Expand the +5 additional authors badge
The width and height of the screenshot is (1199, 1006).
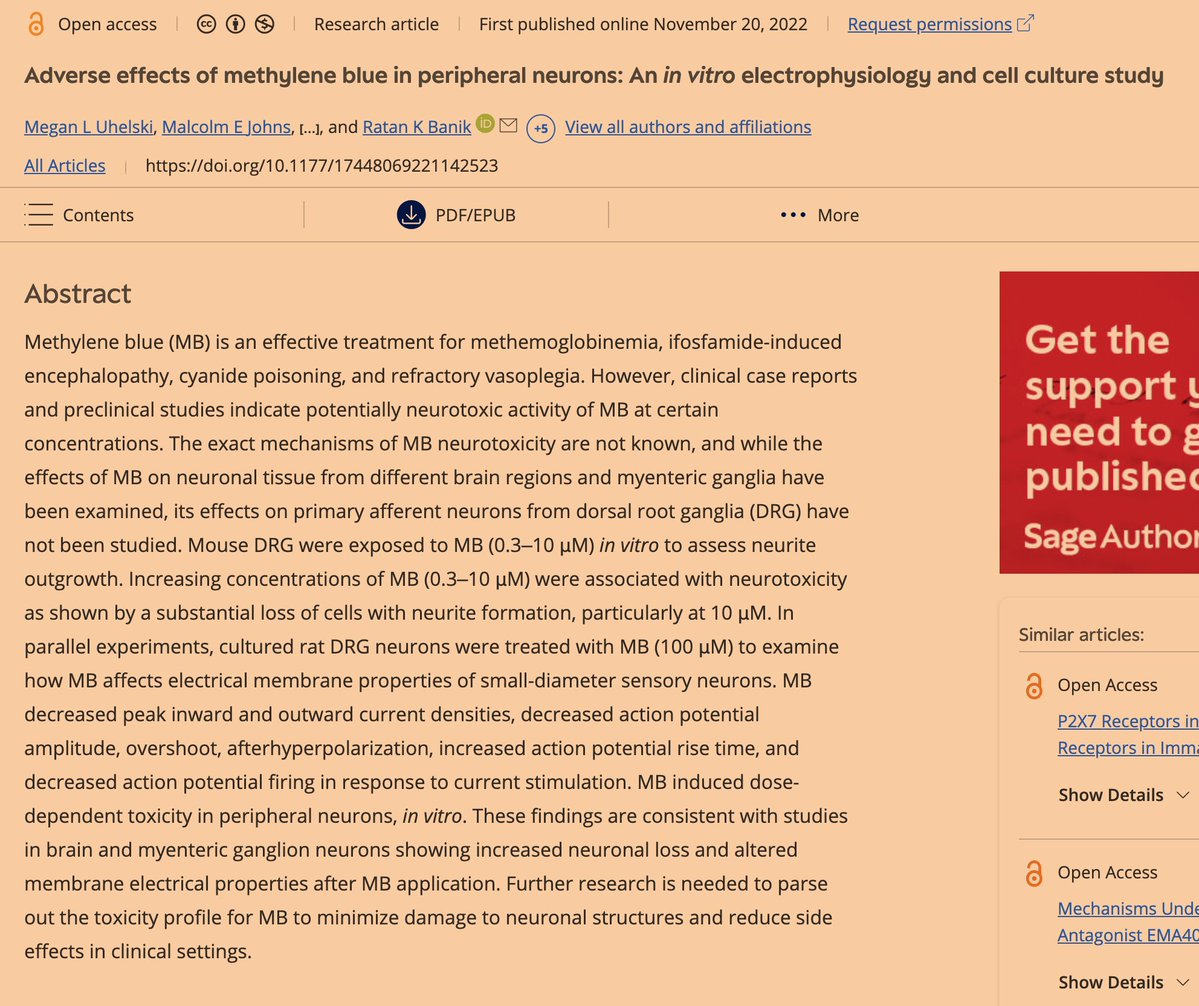(541, 128)
